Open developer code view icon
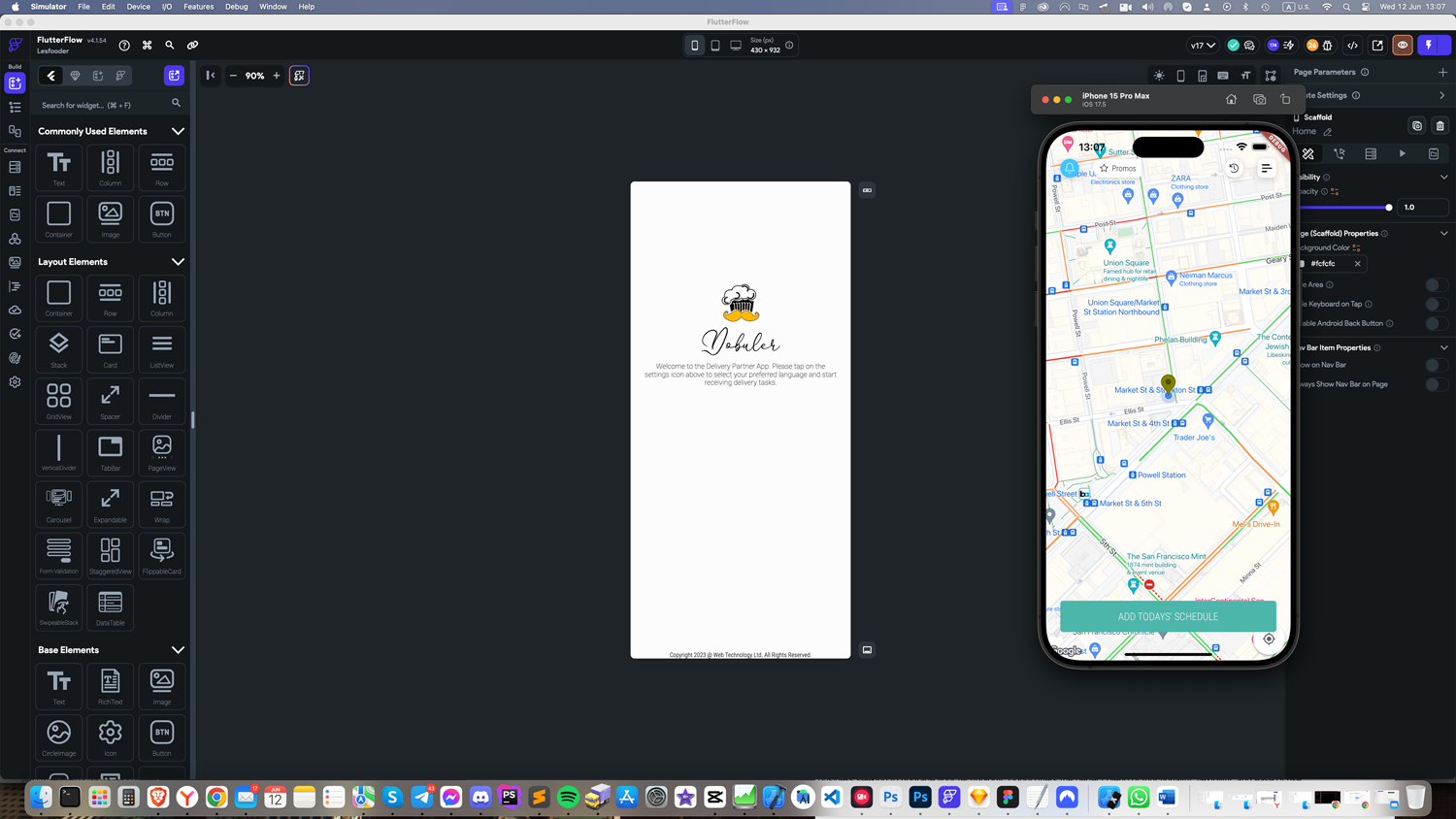 click(1352, 46)
